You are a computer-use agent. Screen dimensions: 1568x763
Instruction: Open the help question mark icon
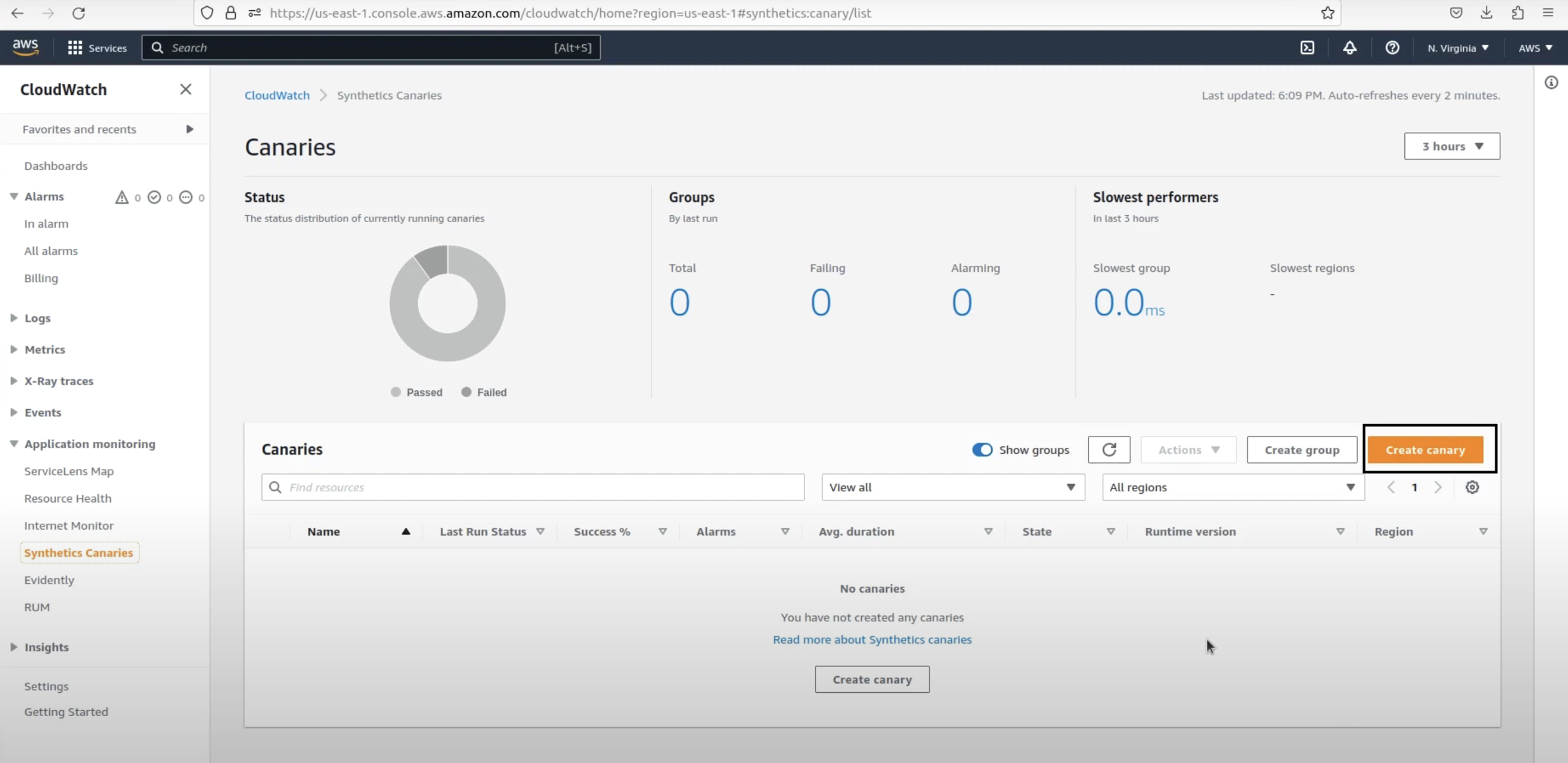1392,47
